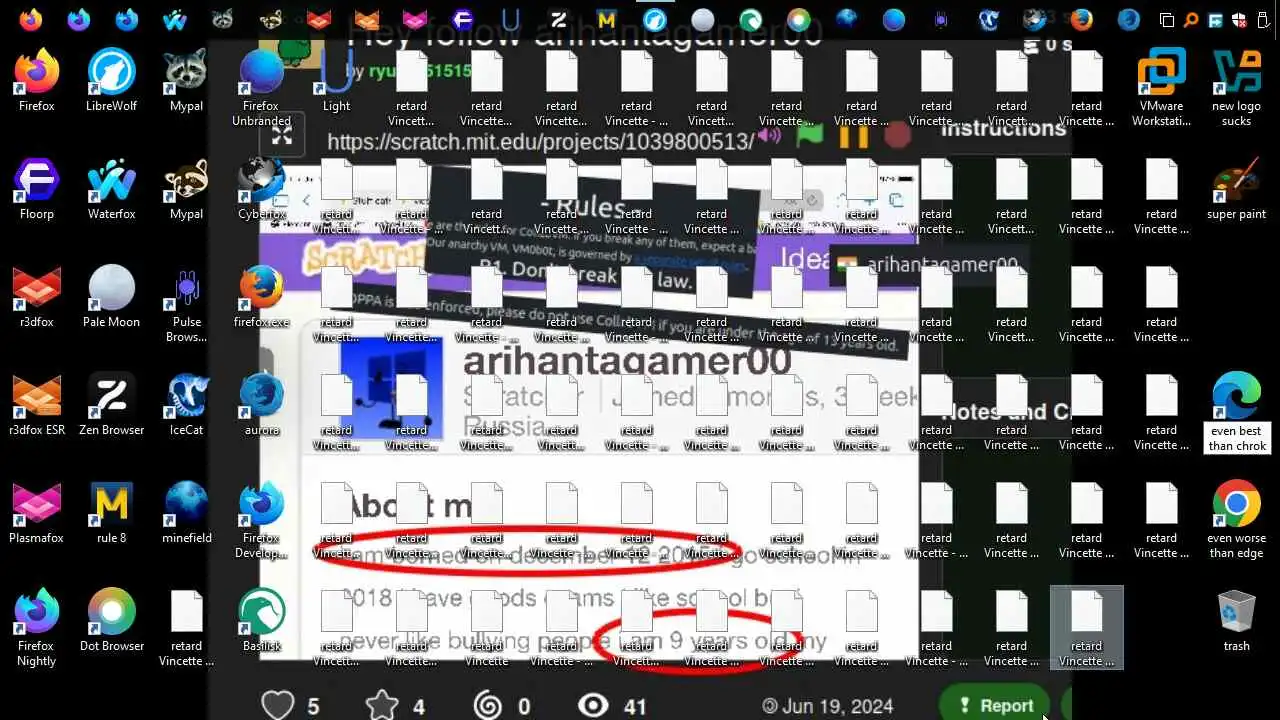Viewport: 1280px width, 720px height.
Task: Select the trash desktop icon
Action: 1236,620
